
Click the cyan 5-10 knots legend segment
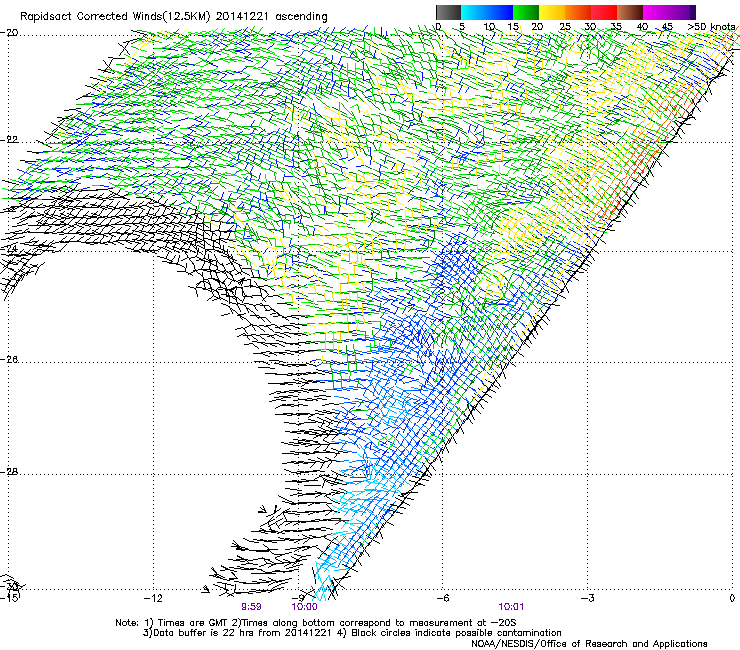point(474,12)
